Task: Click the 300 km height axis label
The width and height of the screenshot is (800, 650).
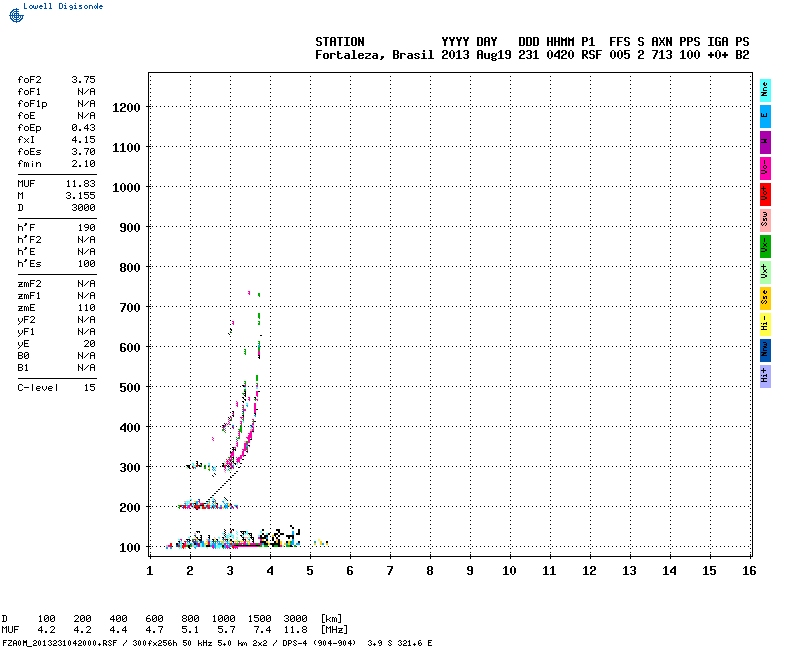Action: [130, 467]
